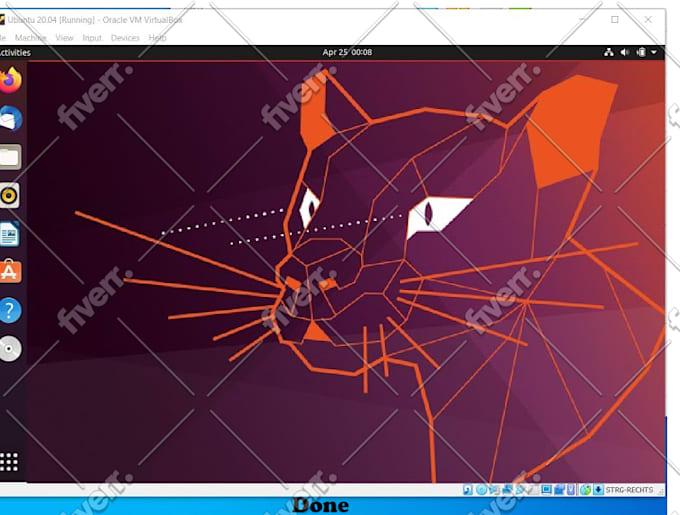Show Applications grid button
This screenshot has width=680, height=515.
tap(9, 462)
